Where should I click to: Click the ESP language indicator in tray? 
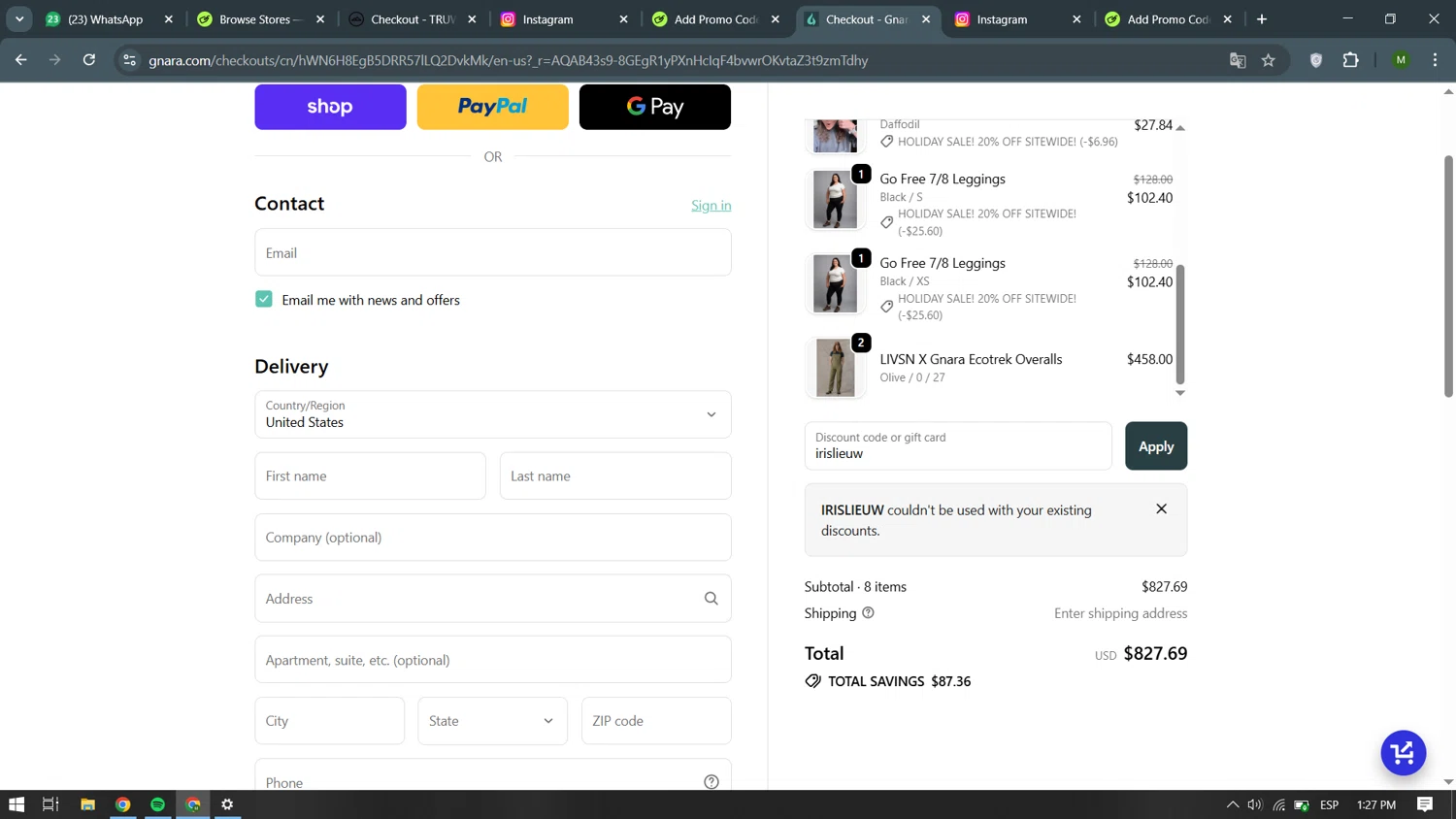point(1330,804)
